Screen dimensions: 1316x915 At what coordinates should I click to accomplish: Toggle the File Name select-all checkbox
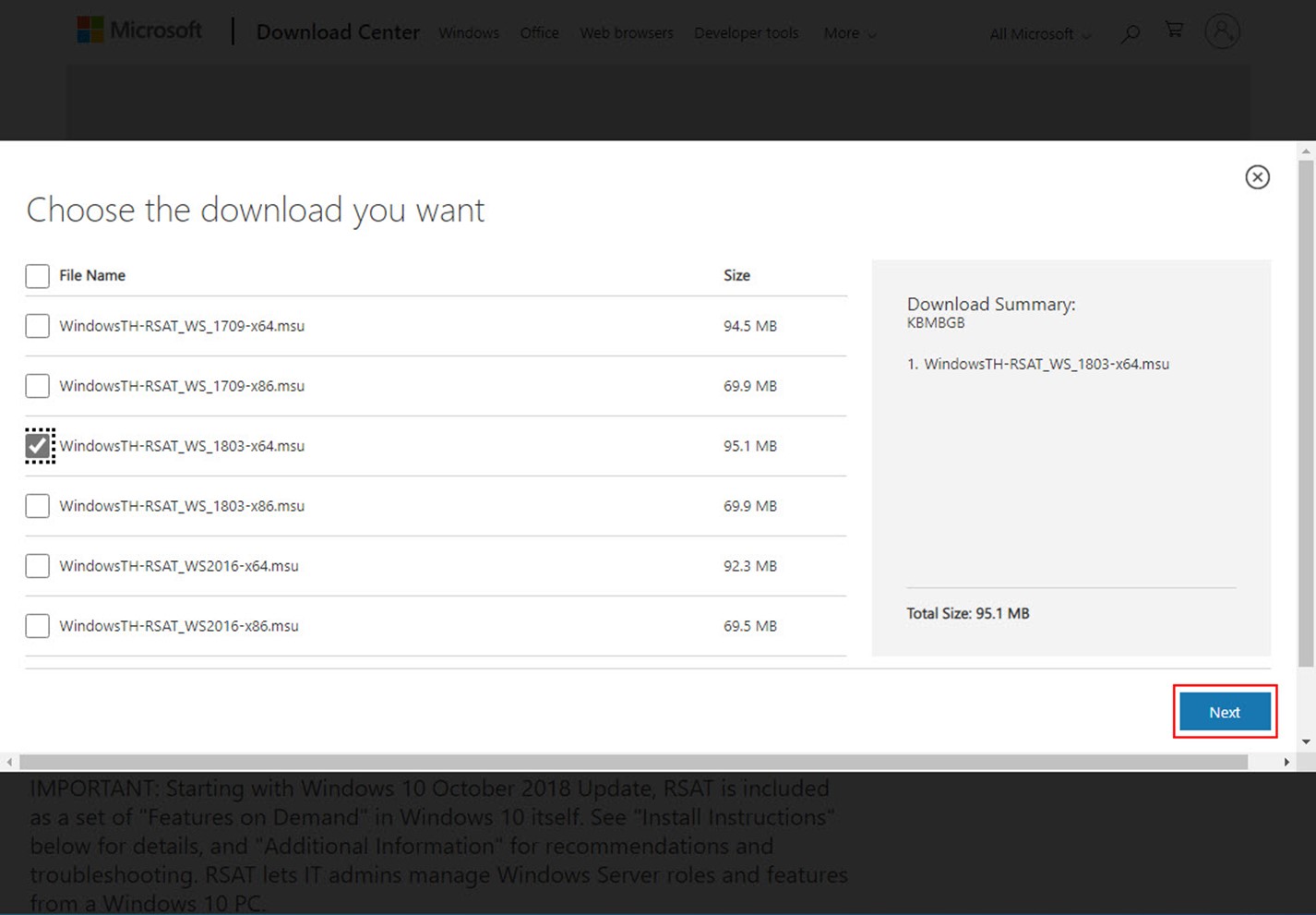[x=37, y=276]
